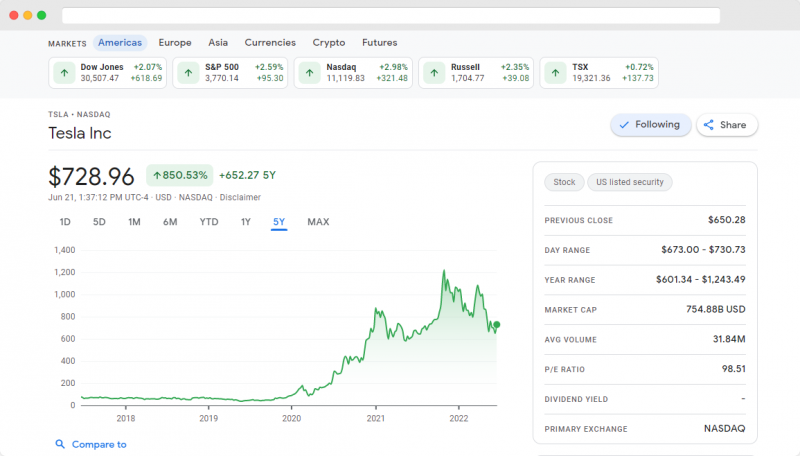
Task: Select the 5Y chart range
Action: [279, 222]
